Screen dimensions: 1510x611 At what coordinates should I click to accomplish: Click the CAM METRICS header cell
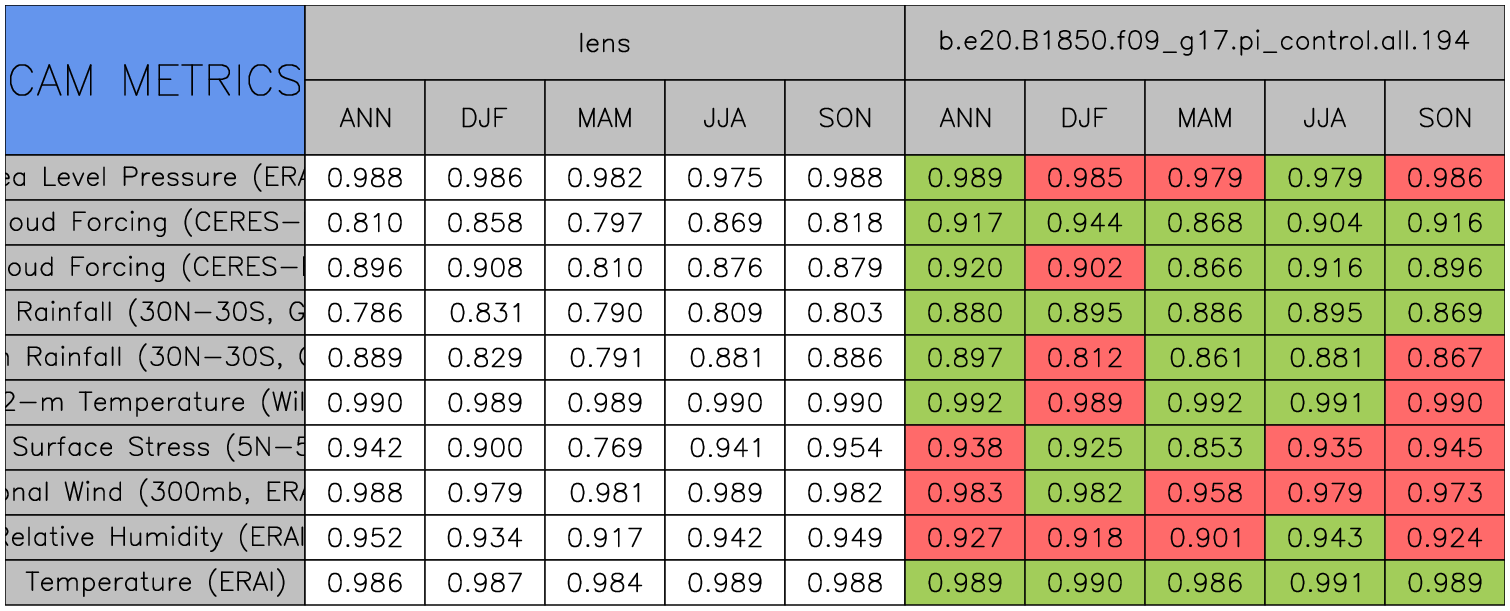click(x=155, y=80)
